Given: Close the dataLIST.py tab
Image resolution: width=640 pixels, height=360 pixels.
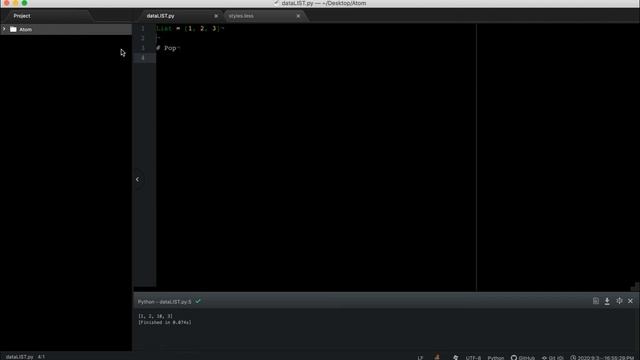Looking at the screenshot, I should coord(216,16).
